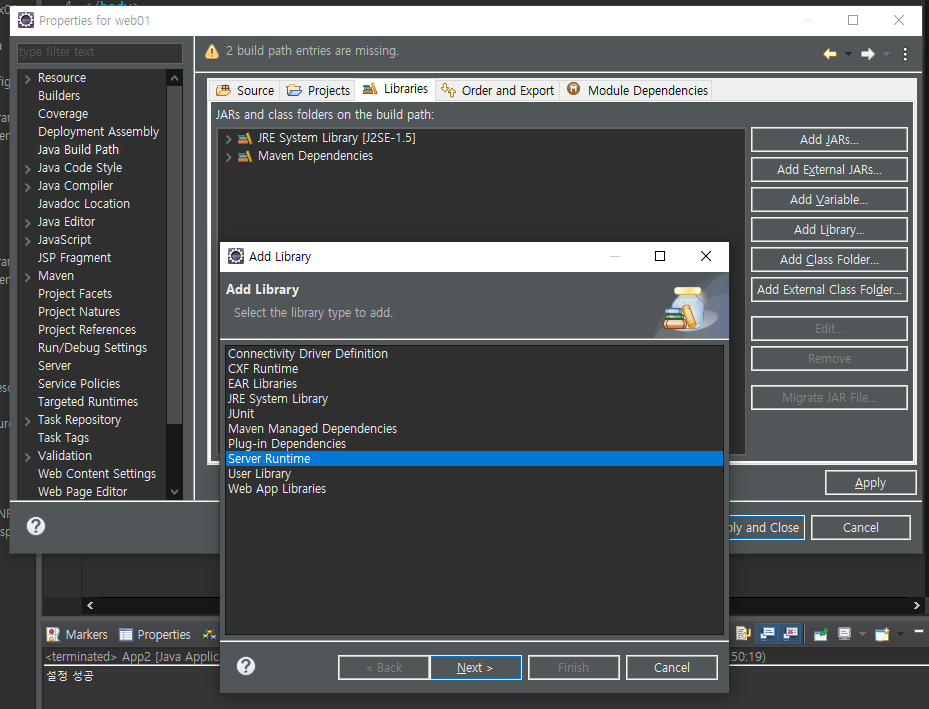This screenshot has height=709, width=929.
Task: Open the back history dropdown arrow
Action: [848, 54]
